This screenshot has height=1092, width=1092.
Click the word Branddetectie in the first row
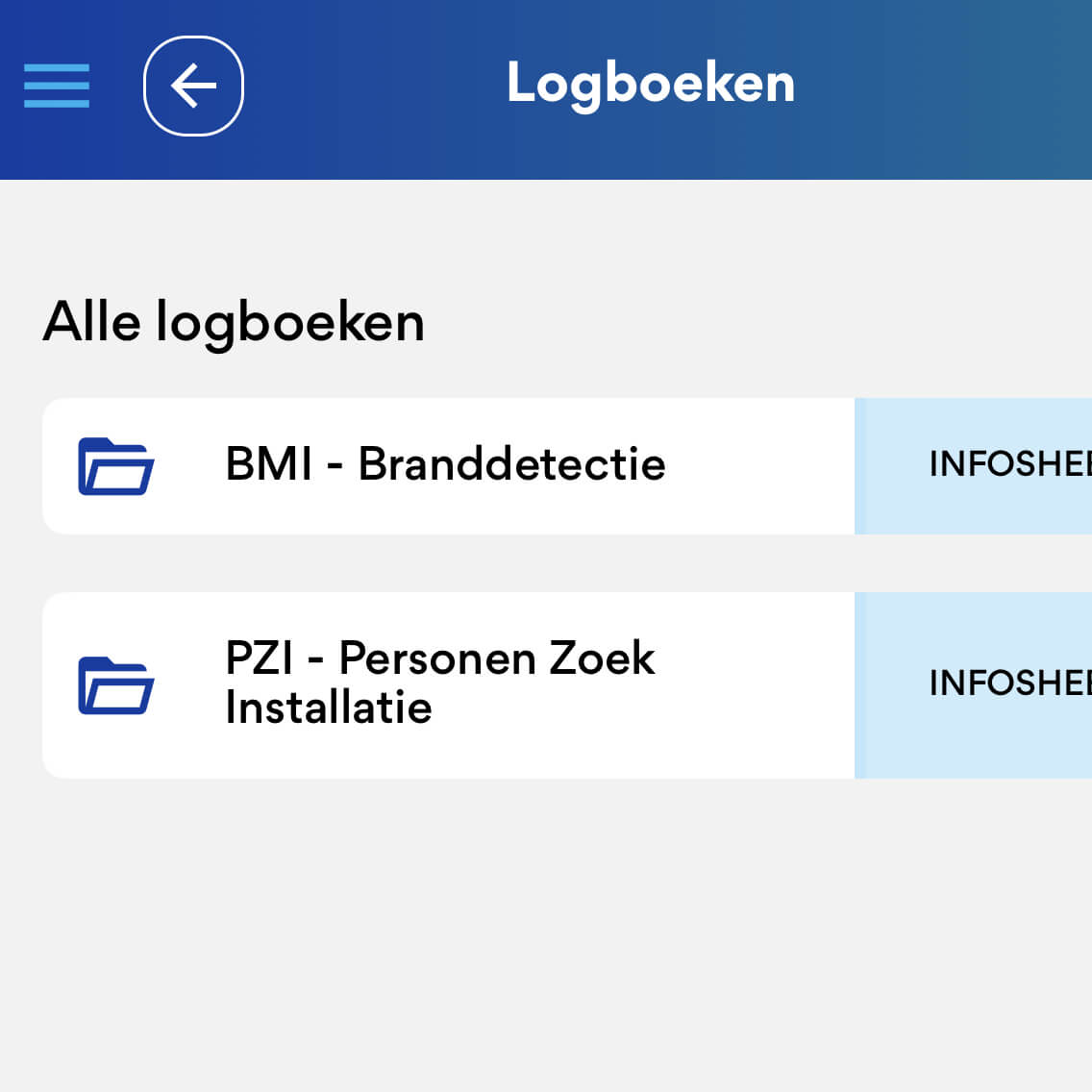click(511, 464)
